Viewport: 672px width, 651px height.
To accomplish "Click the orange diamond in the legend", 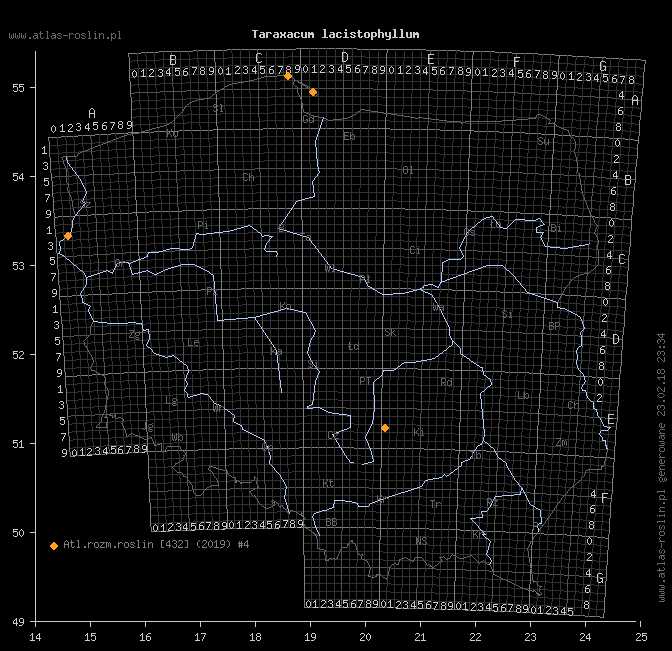I will click(54, 546).
